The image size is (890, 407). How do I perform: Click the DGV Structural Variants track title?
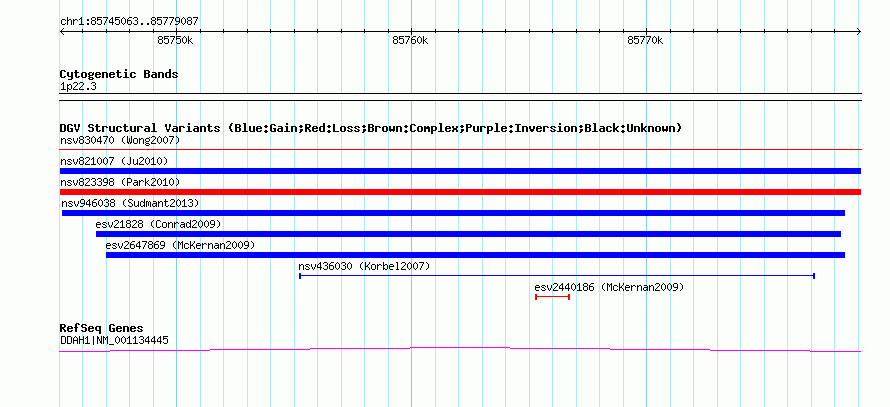point(371,128)
